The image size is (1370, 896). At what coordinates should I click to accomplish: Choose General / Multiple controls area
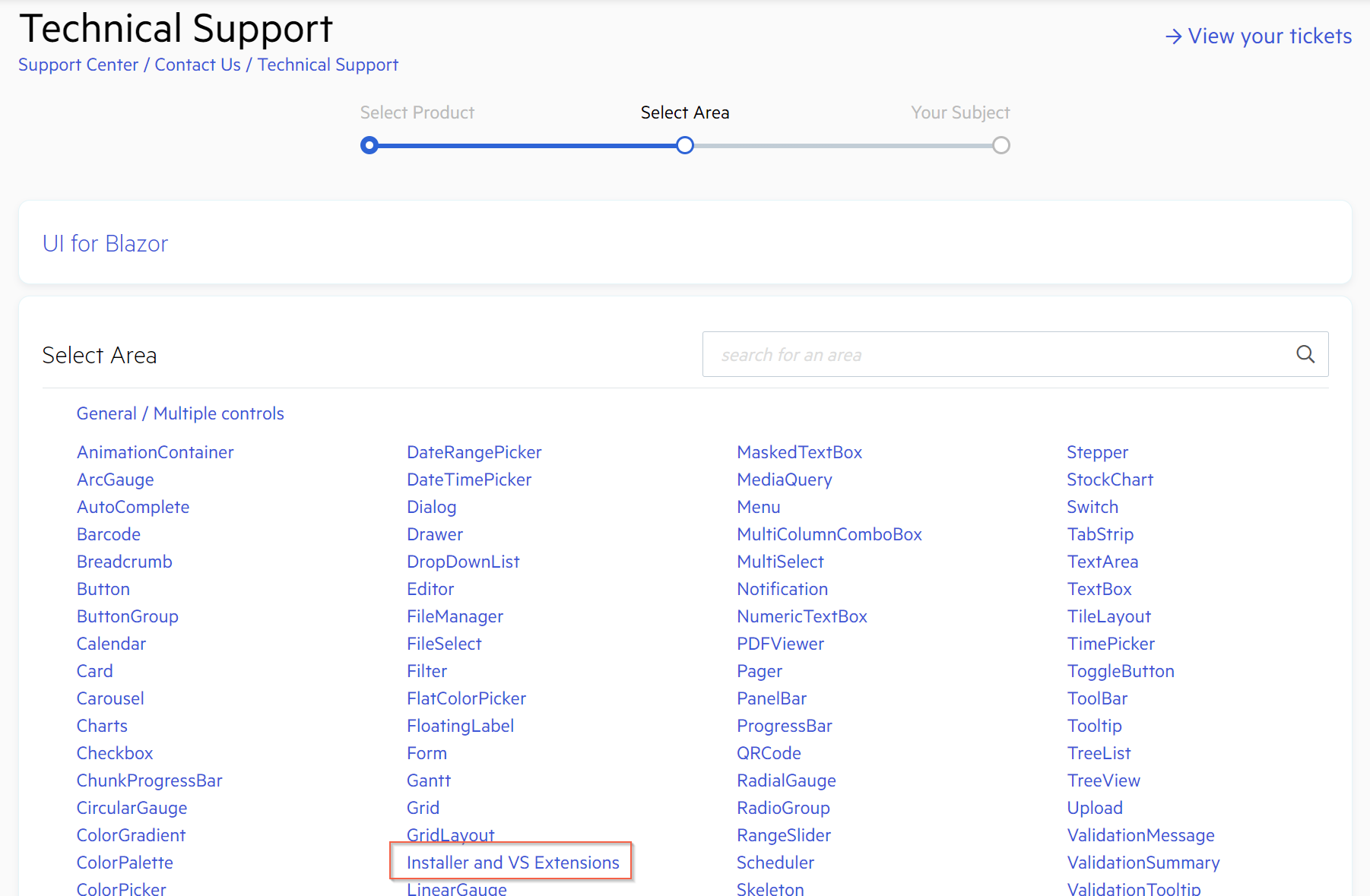pos(180,413)
